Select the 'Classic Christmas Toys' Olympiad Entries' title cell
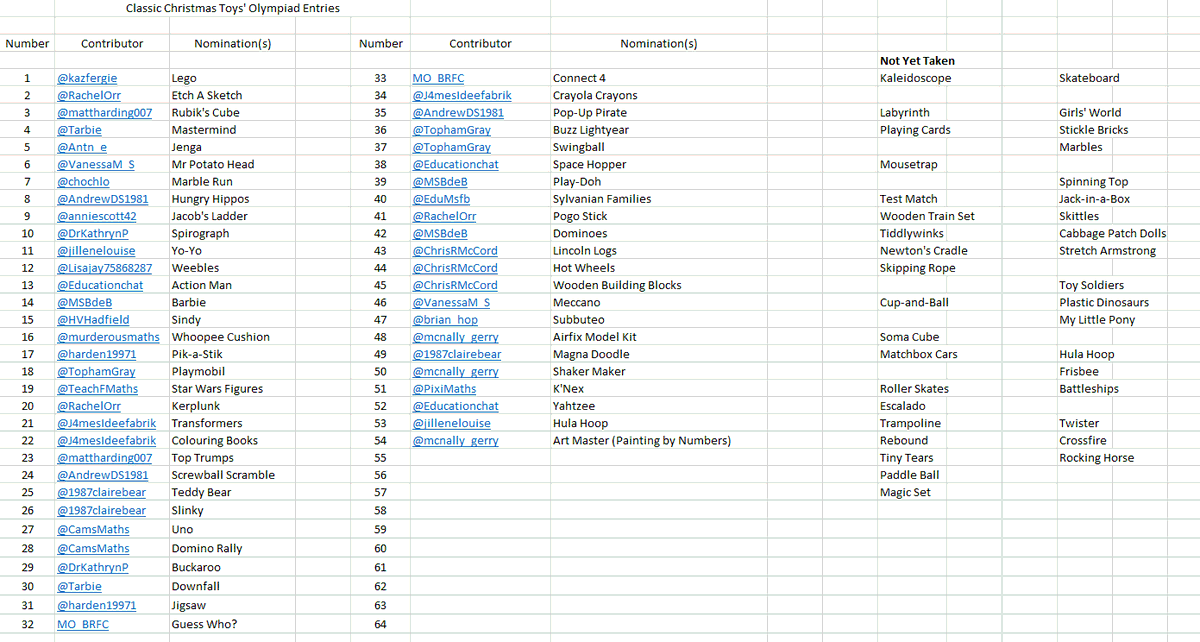Viewport: 1200px width, 642px height. click(232, 8)
